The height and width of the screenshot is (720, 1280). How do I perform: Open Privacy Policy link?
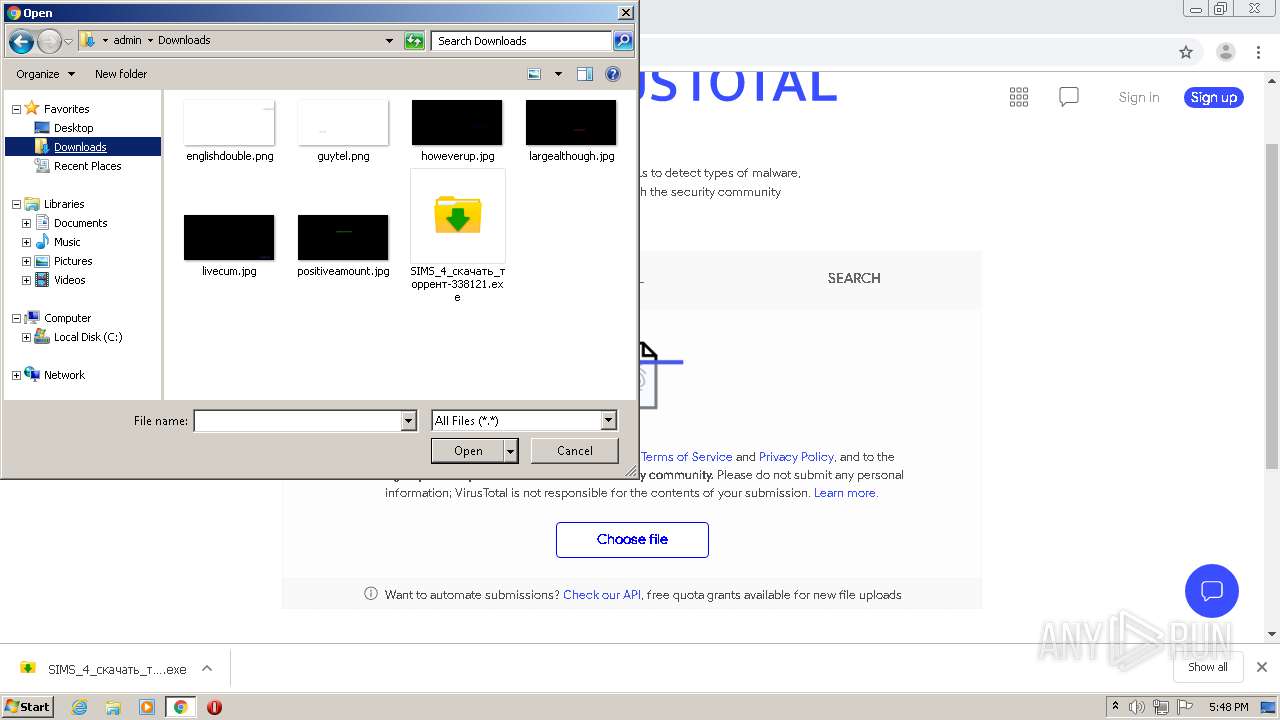point(796,457)
